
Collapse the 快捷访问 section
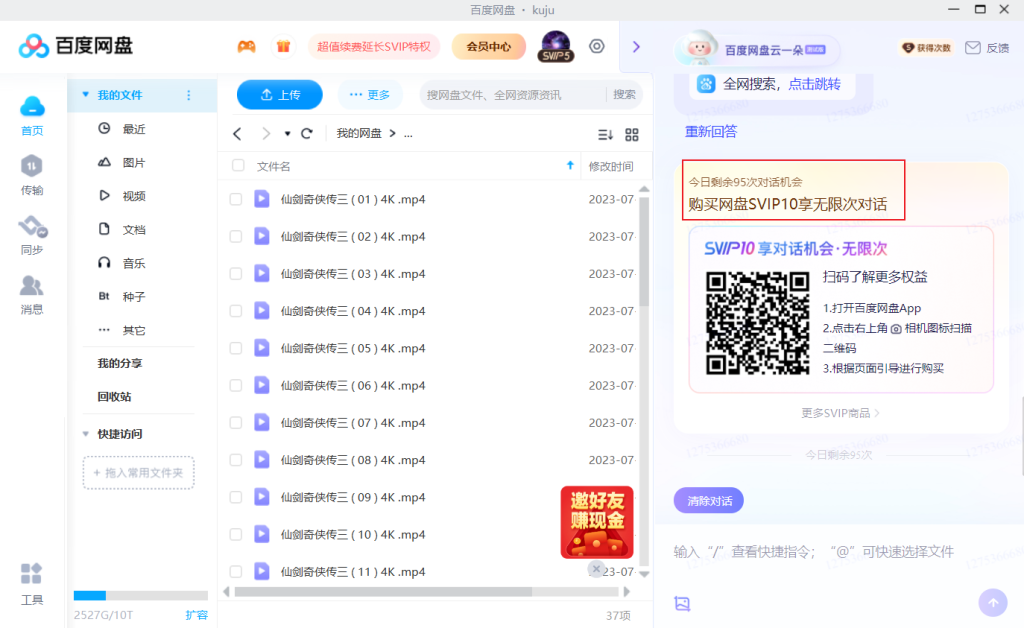tap(86, 434)
